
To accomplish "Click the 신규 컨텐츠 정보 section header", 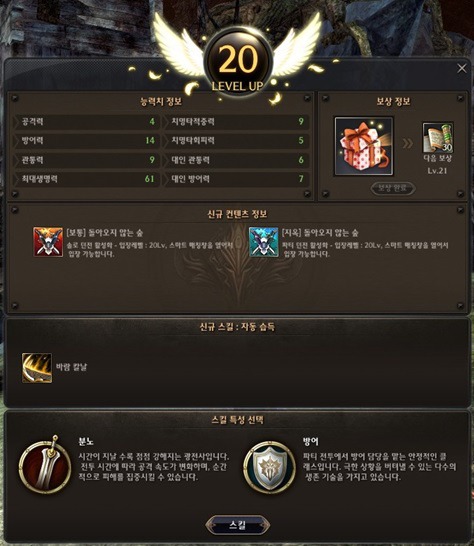I will (237, 214).
